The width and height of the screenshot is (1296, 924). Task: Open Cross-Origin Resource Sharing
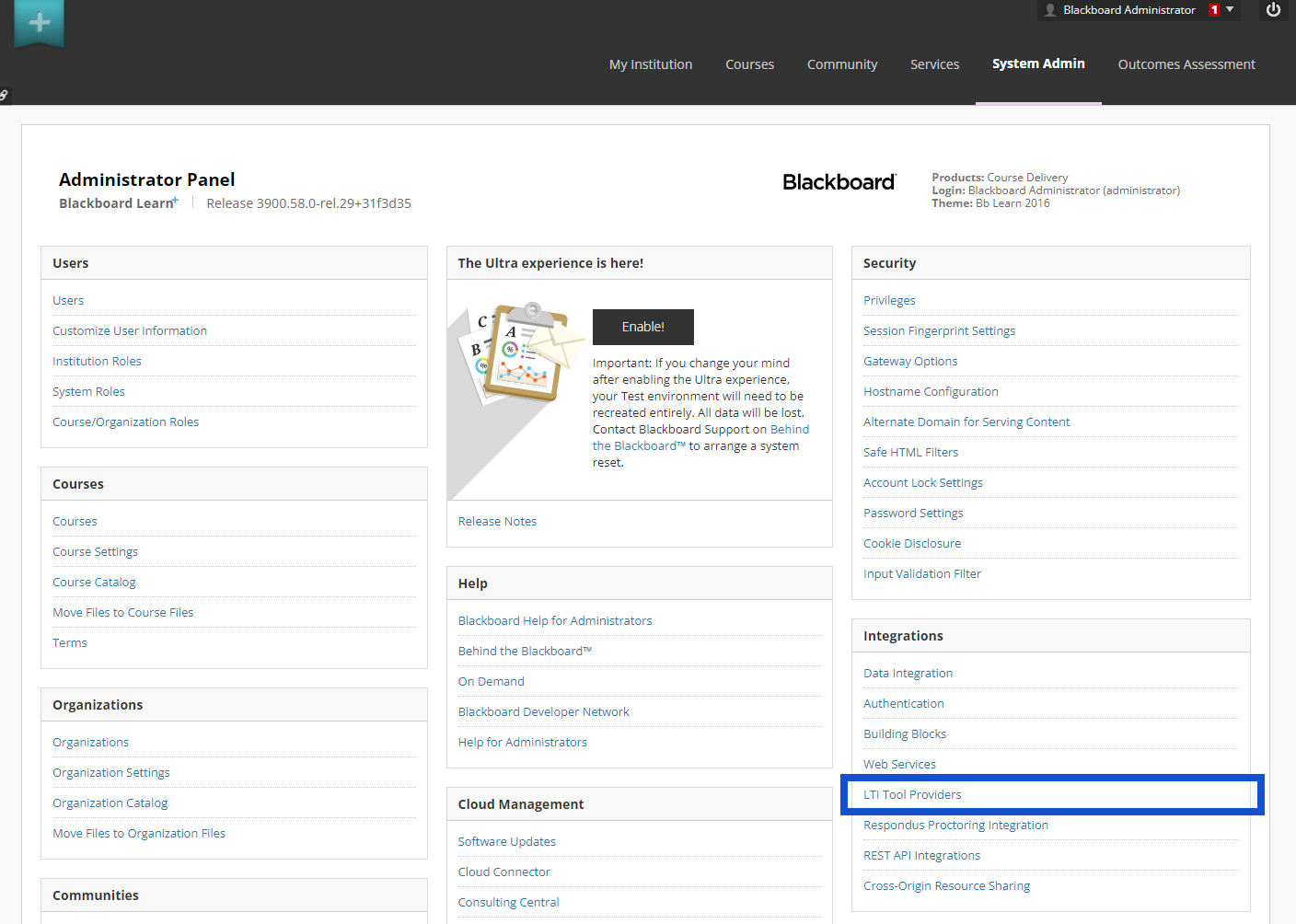946,886
